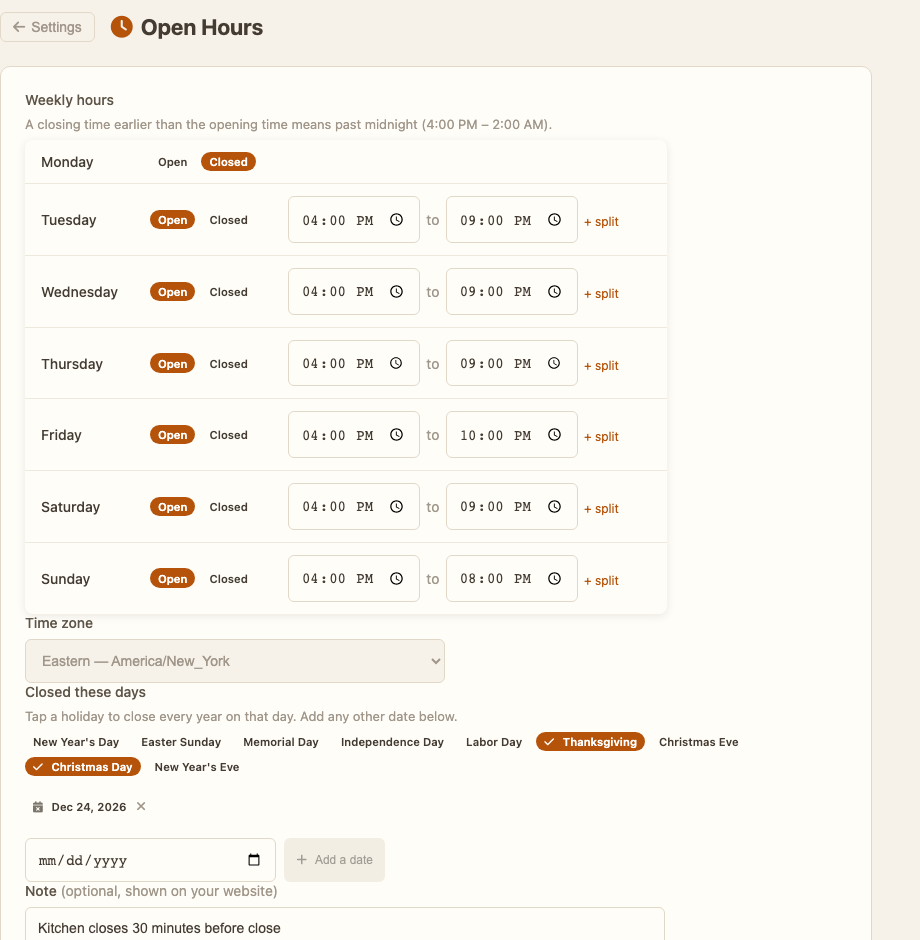Toggle Independence Day holiday chip
920x940 pixels.
coord(393,742)
